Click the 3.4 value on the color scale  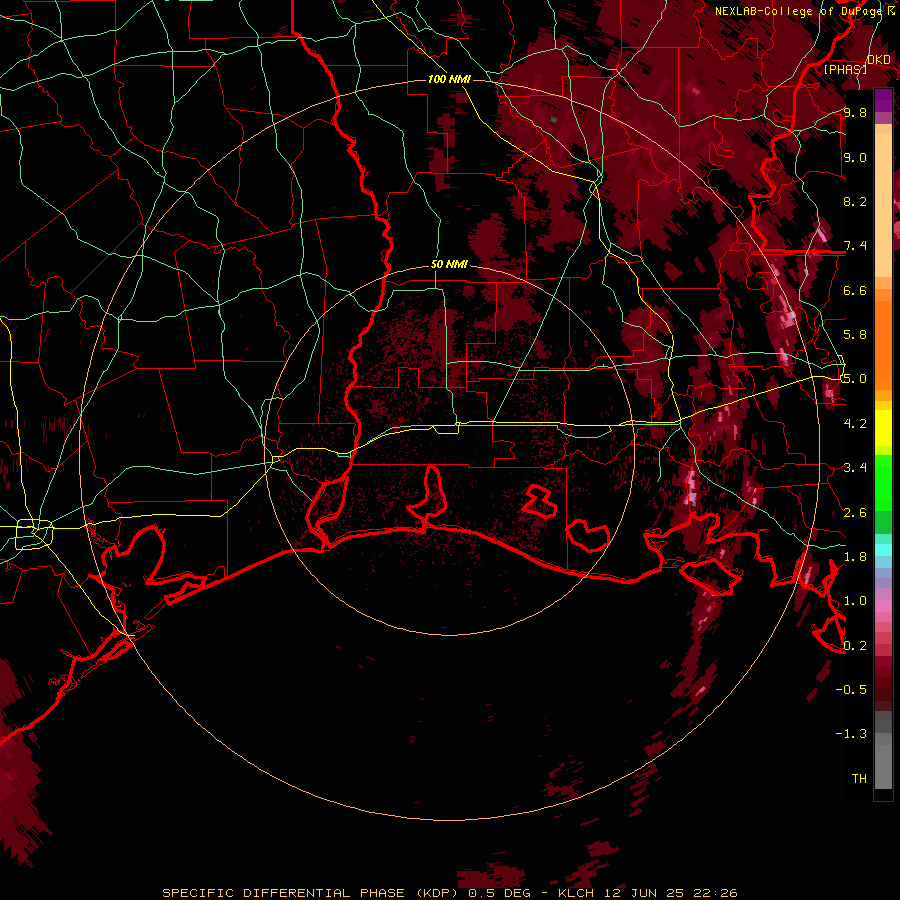(855, 468)
